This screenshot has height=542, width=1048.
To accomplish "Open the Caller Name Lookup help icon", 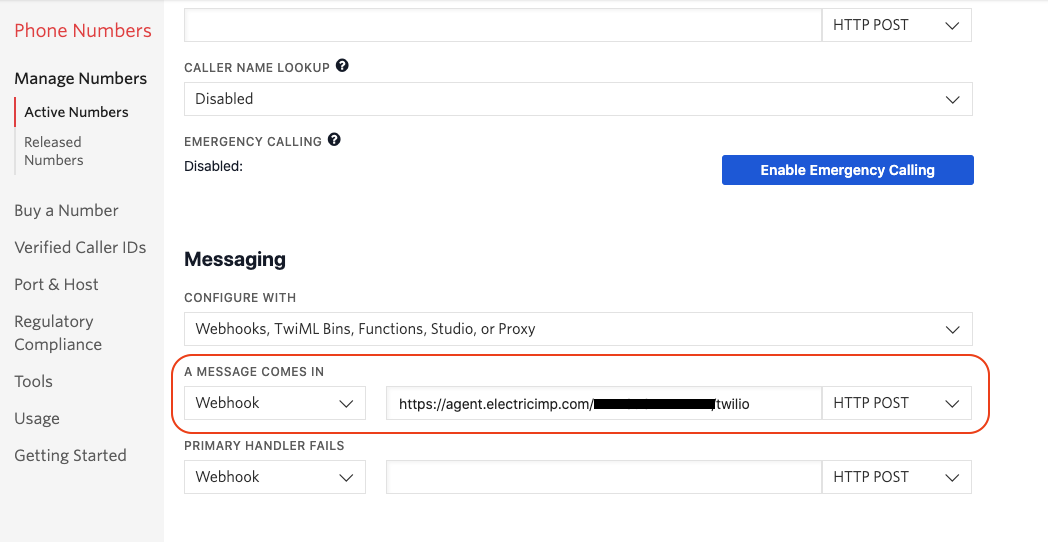I will pyautogui.click(x=342, y=66).
